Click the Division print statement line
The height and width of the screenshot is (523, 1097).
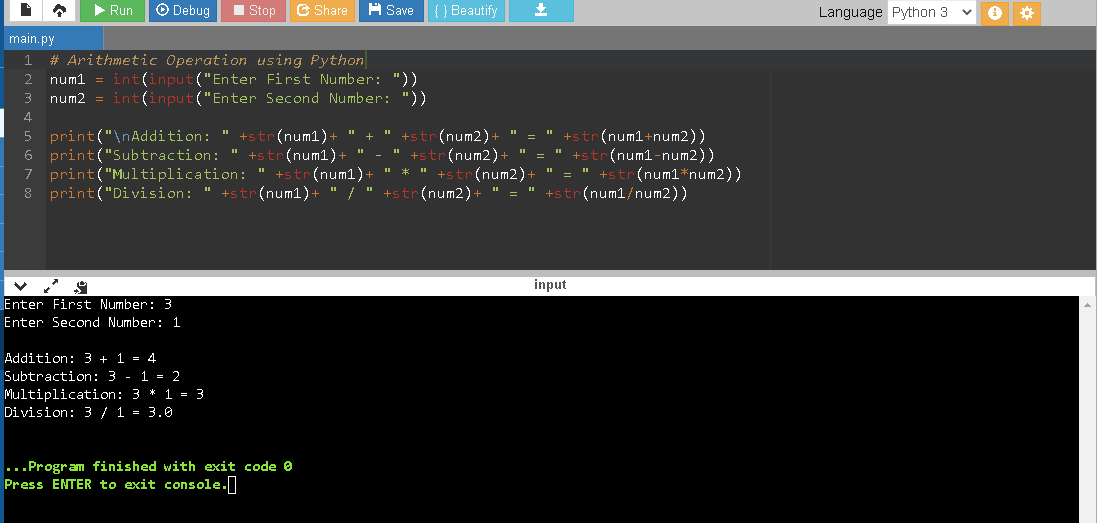369,193
